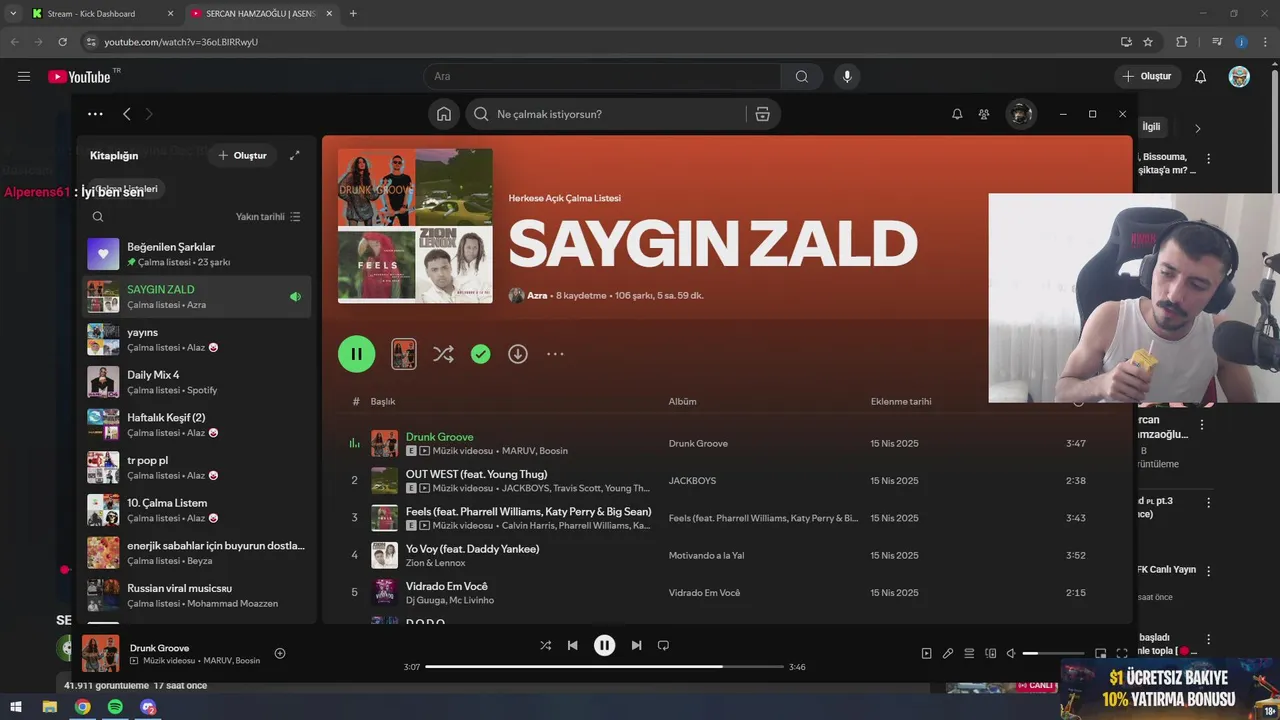Viewport: 1280px width, 720px height.
Task: Toggle shuffle in player bar
Action: click(545, 645)
